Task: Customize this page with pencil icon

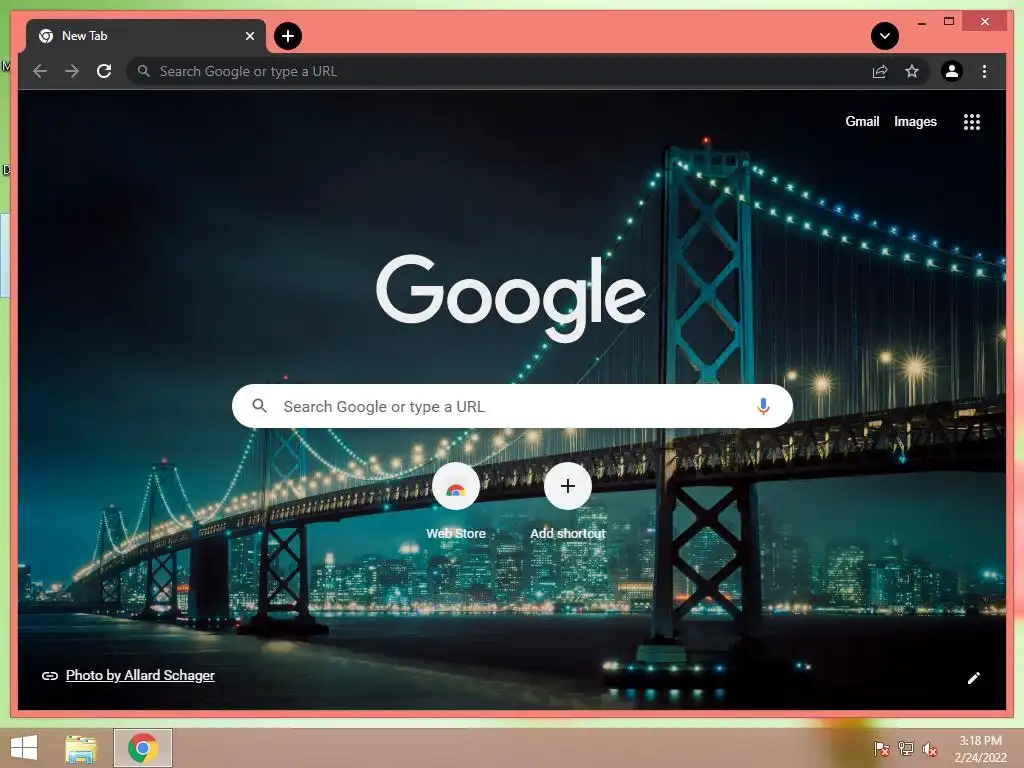Action: pyautogui.click(x=974, y=678)
